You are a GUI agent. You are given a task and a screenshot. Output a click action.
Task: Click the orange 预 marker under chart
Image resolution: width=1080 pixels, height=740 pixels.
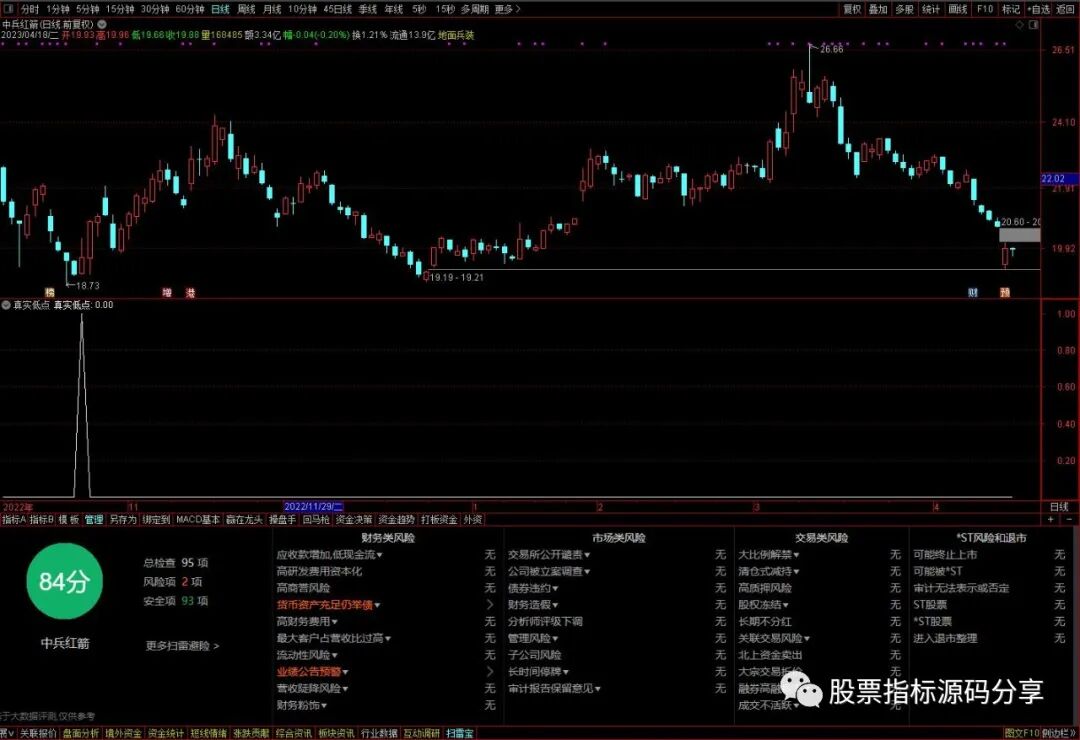(x=1005, y=293)
